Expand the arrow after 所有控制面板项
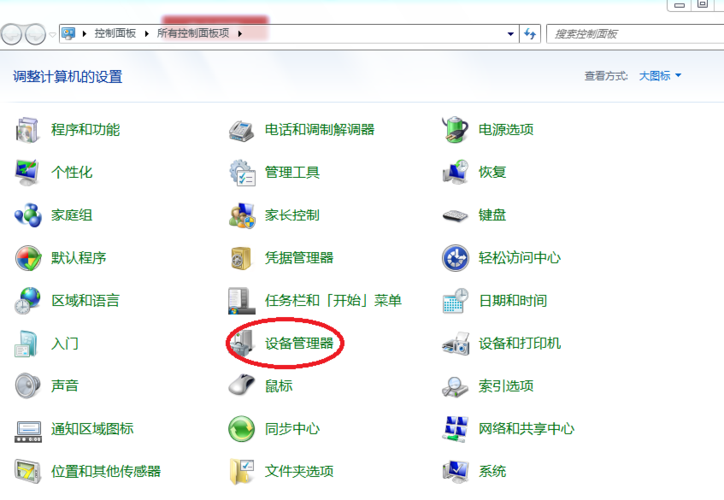Image resolution: width=724 pixels, height=500 pixels. 240,34
